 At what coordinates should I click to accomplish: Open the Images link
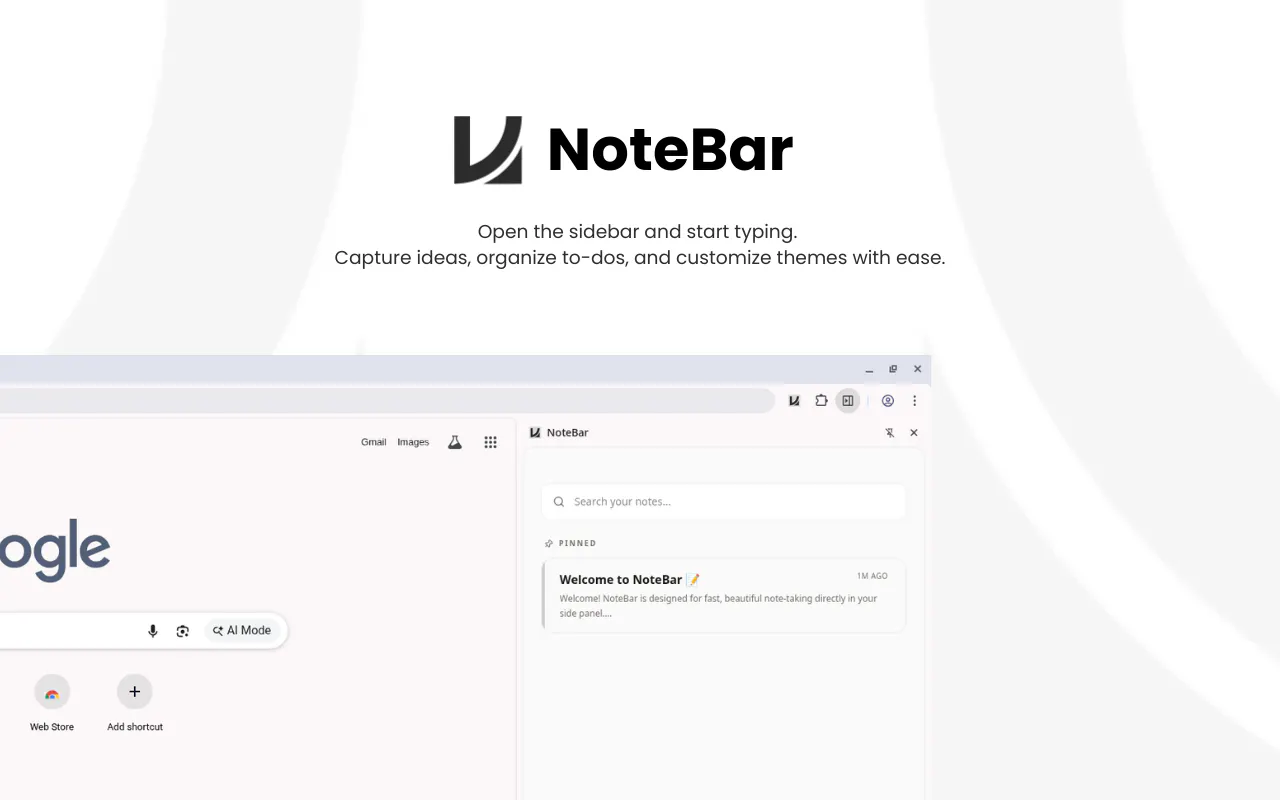[x=413, y=442]
